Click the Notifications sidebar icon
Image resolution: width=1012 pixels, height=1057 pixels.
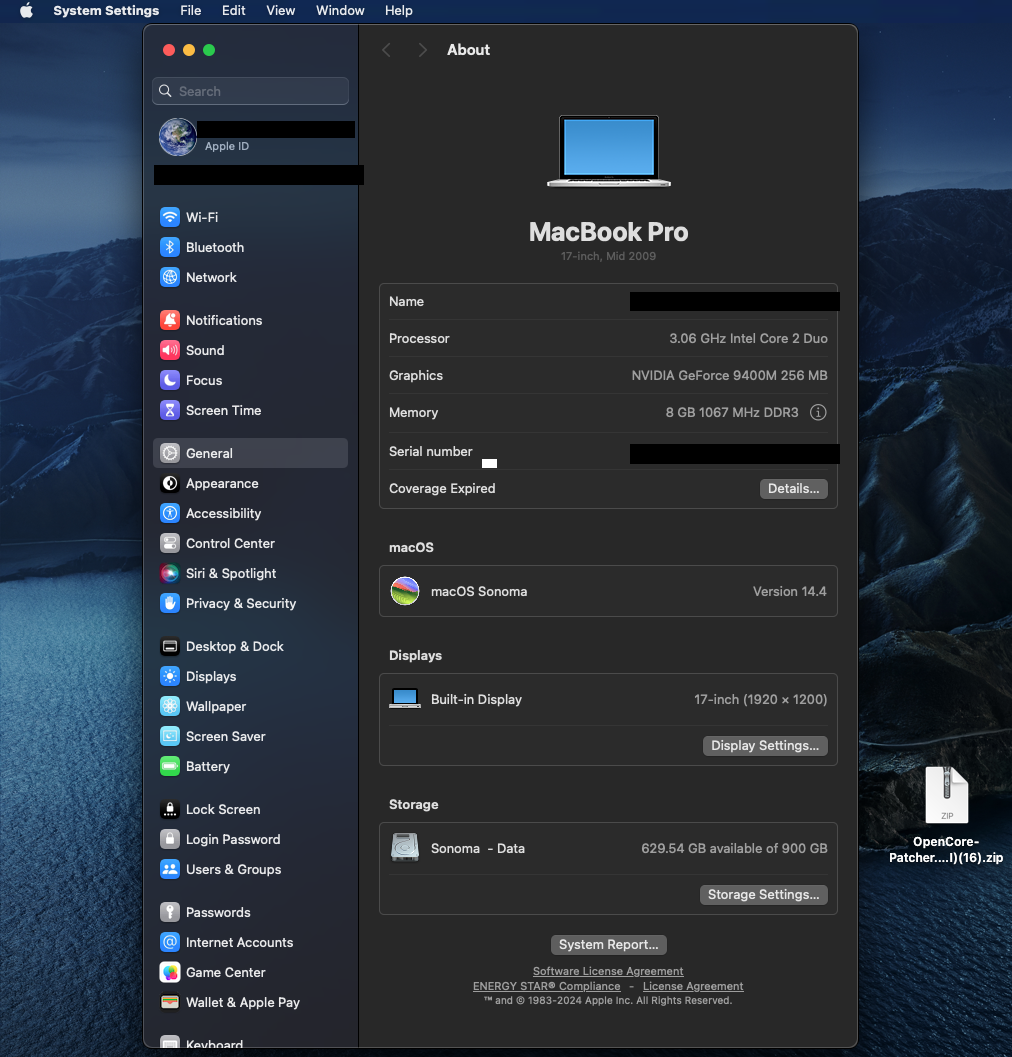pos(170,320)
